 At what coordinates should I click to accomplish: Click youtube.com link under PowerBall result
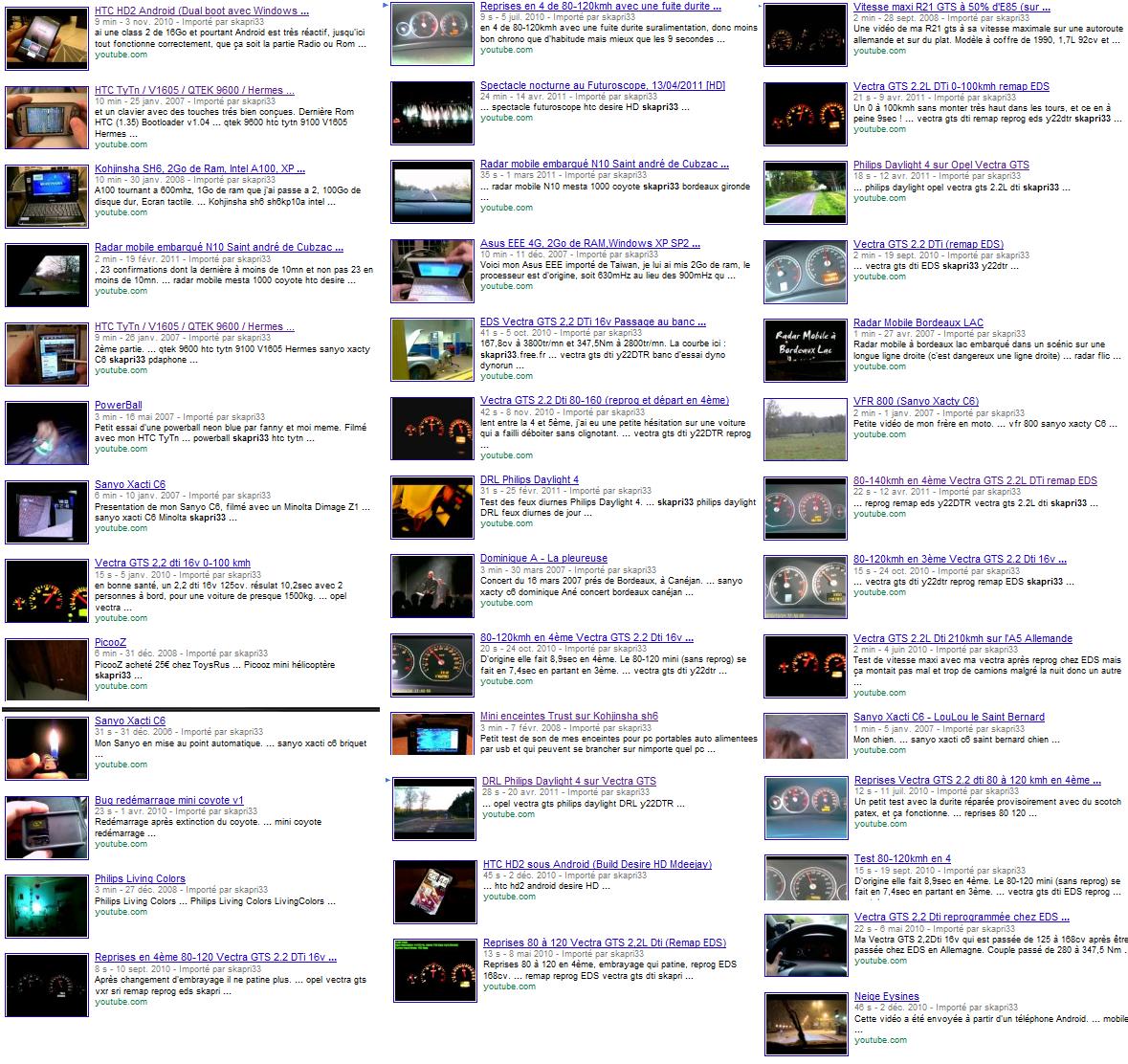[x=121, y=449]
